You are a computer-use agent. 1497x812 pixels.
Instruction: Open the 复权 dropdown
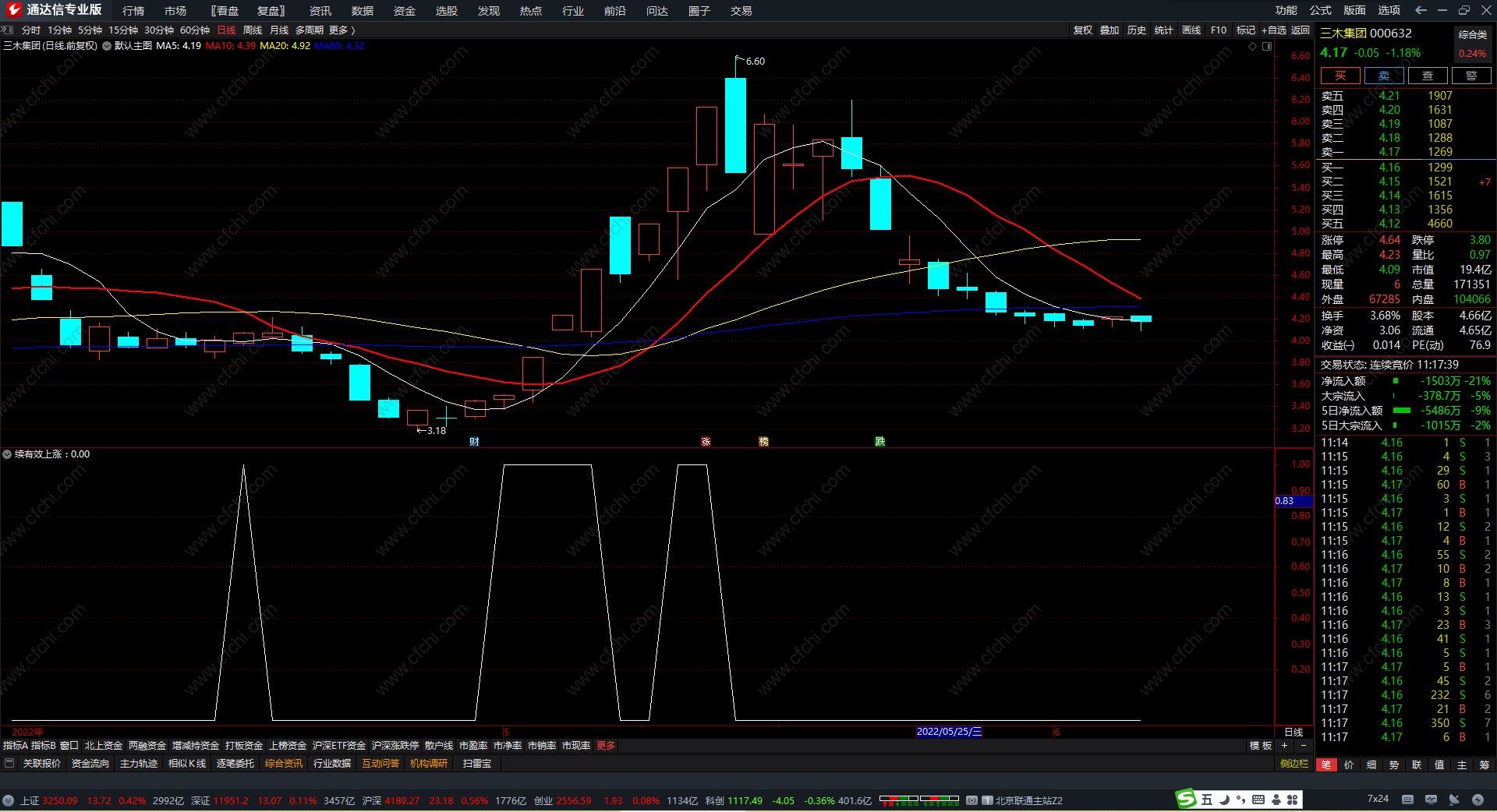click(x=1083, y=30)
